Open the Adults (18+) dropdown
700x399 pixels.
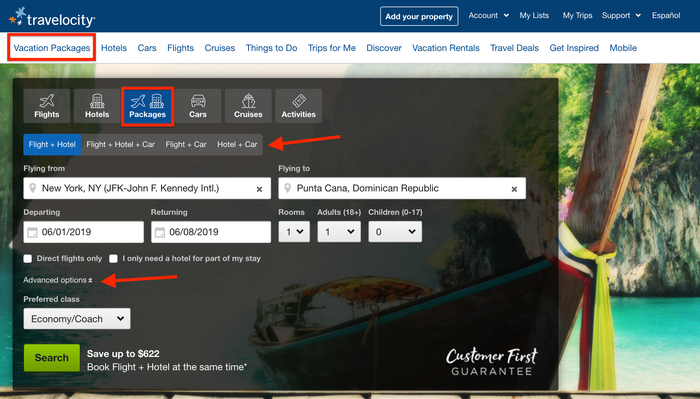pyautogui.click(x=339, y=232)
